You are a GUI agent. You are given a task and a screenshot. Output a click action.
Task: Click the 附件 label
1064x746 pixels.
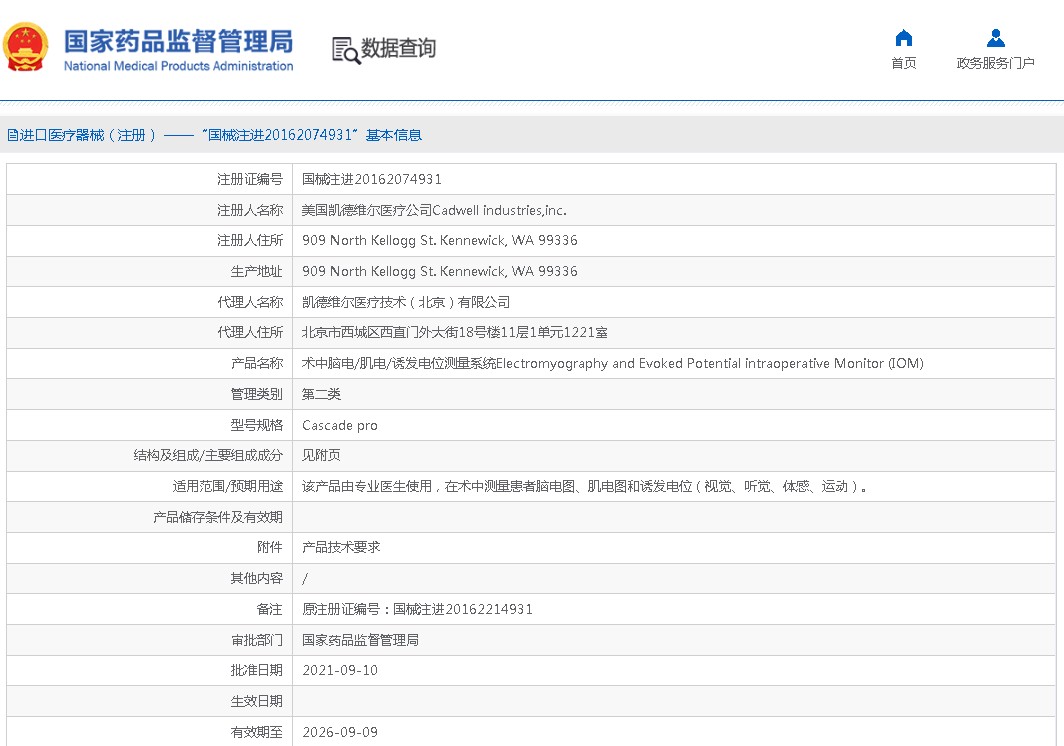click(x=269, y=547)
